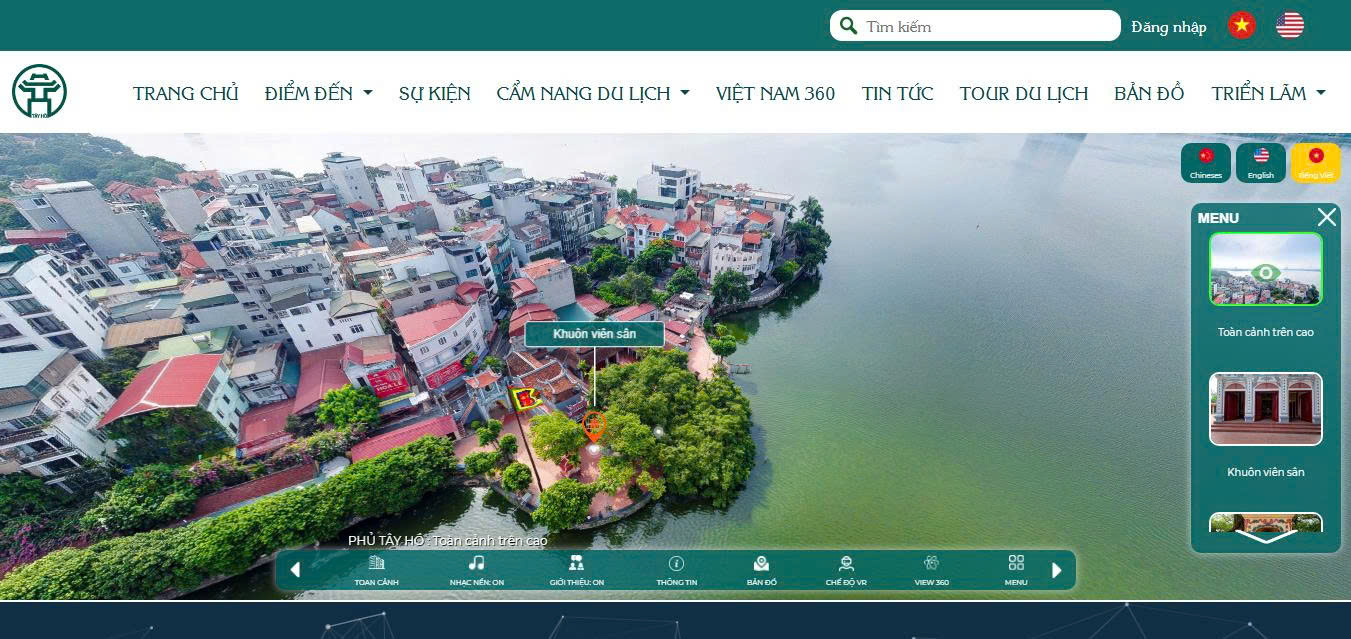
Task: Toggle background music Nhạc Nền off
Action: (x=476, y=569)
